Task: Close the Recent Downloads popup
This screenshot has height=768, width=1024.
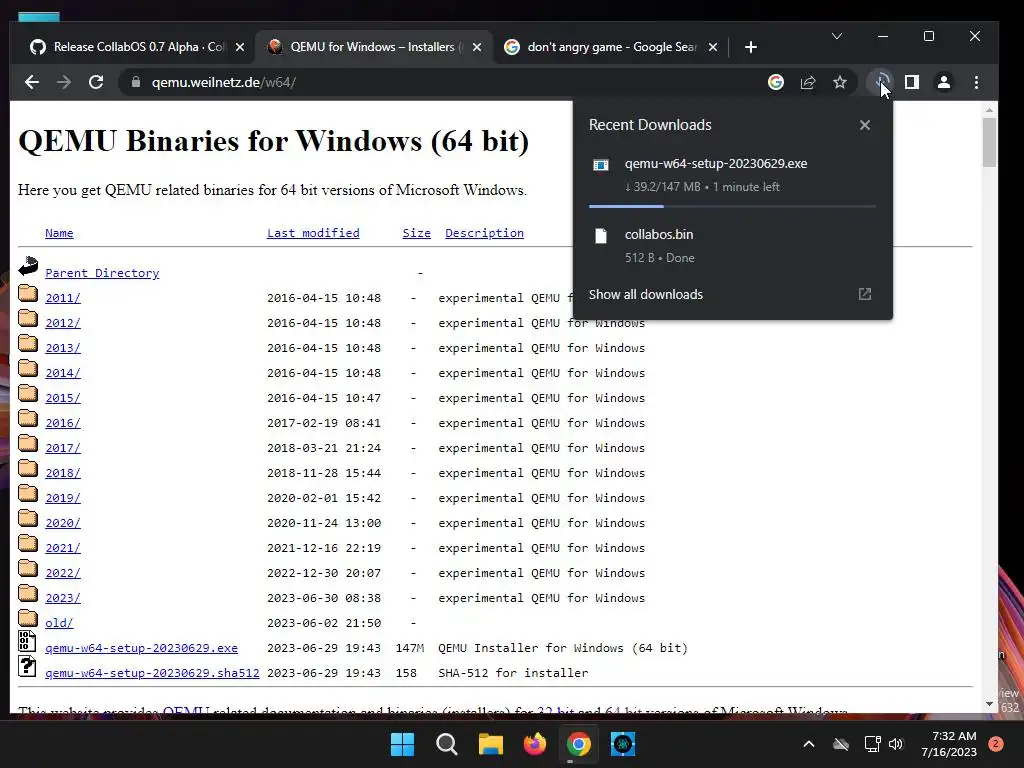Action: click(x=865, y=125)
